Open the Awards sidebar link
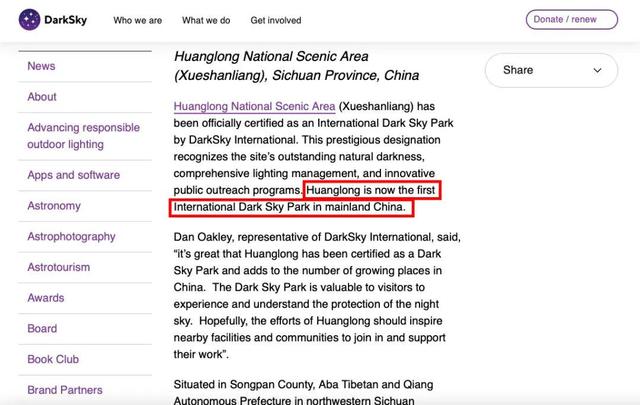The height and width of the screenshot is (405, 640). tap(46, 298)
